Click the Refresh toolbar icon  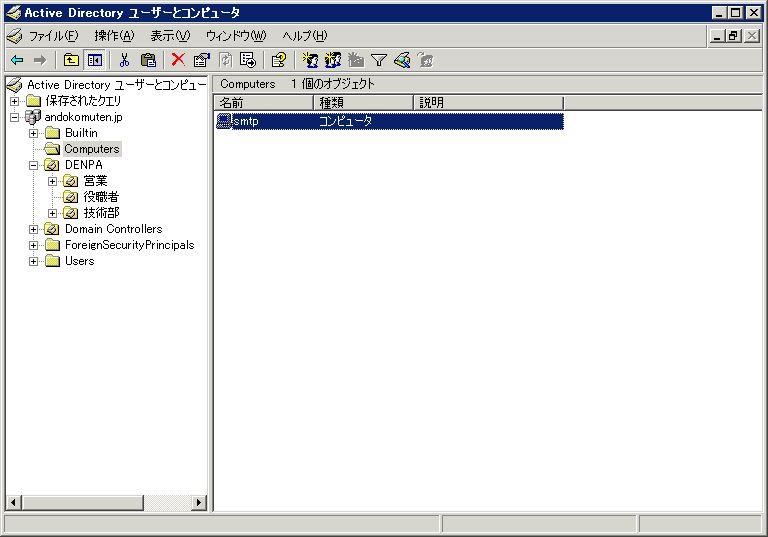225,60
